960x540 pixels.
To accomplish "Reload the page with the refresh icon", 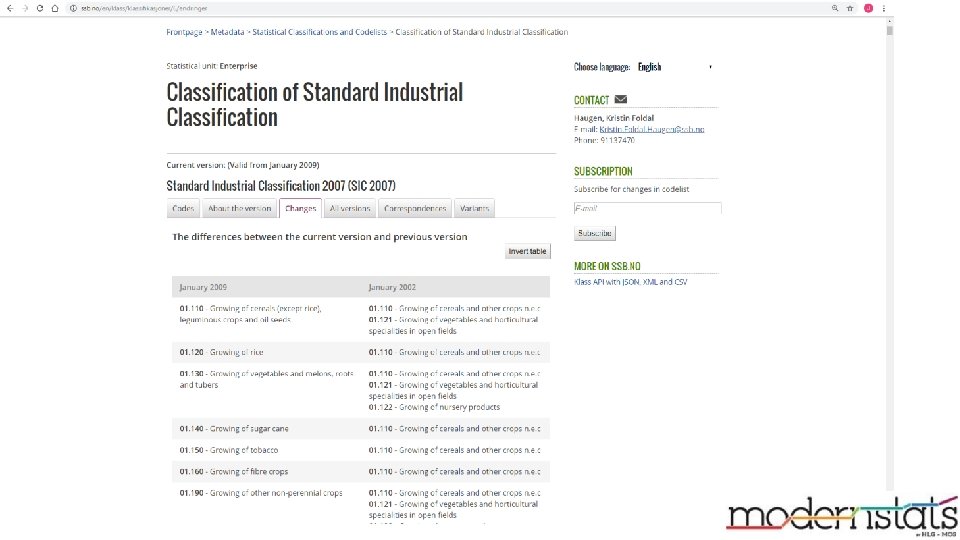I will 40,8.
